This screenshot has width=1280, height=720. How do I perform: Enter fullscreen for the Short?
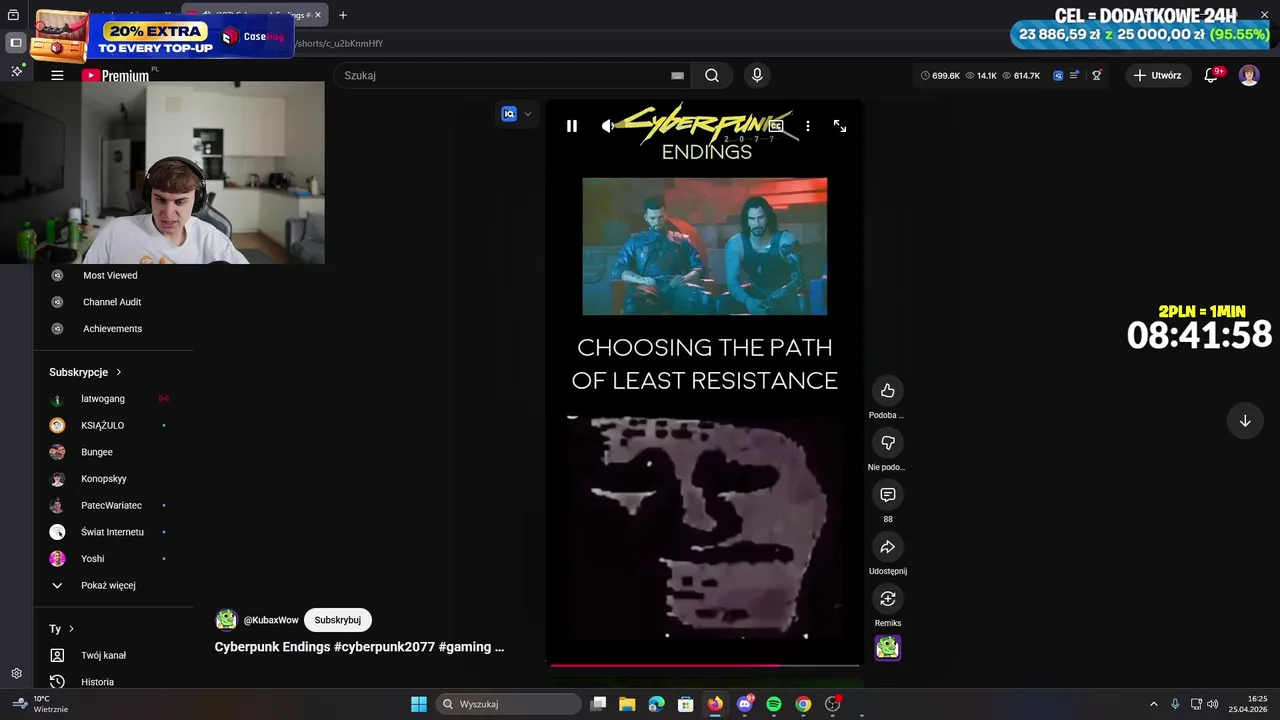pos(840,126)
